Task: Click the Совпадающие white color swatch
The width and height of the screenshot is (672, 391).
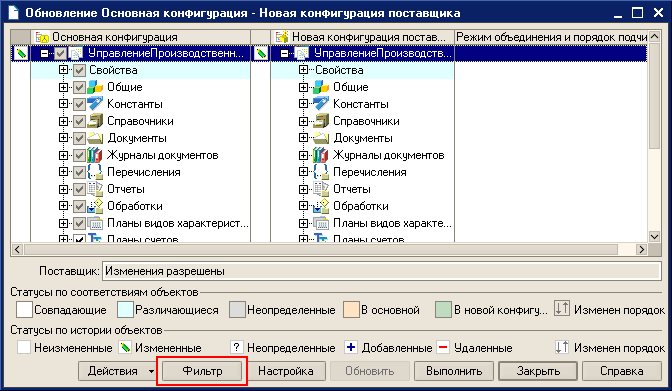Action: click(x=24, y=310)
